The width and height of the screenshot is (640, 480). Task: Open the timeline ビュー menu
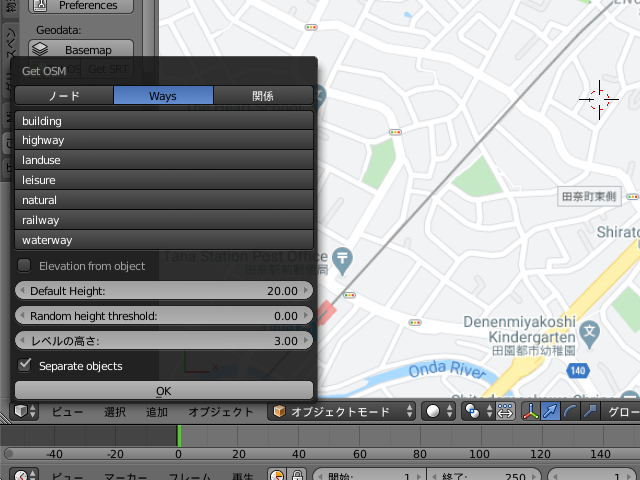(67, 476)
